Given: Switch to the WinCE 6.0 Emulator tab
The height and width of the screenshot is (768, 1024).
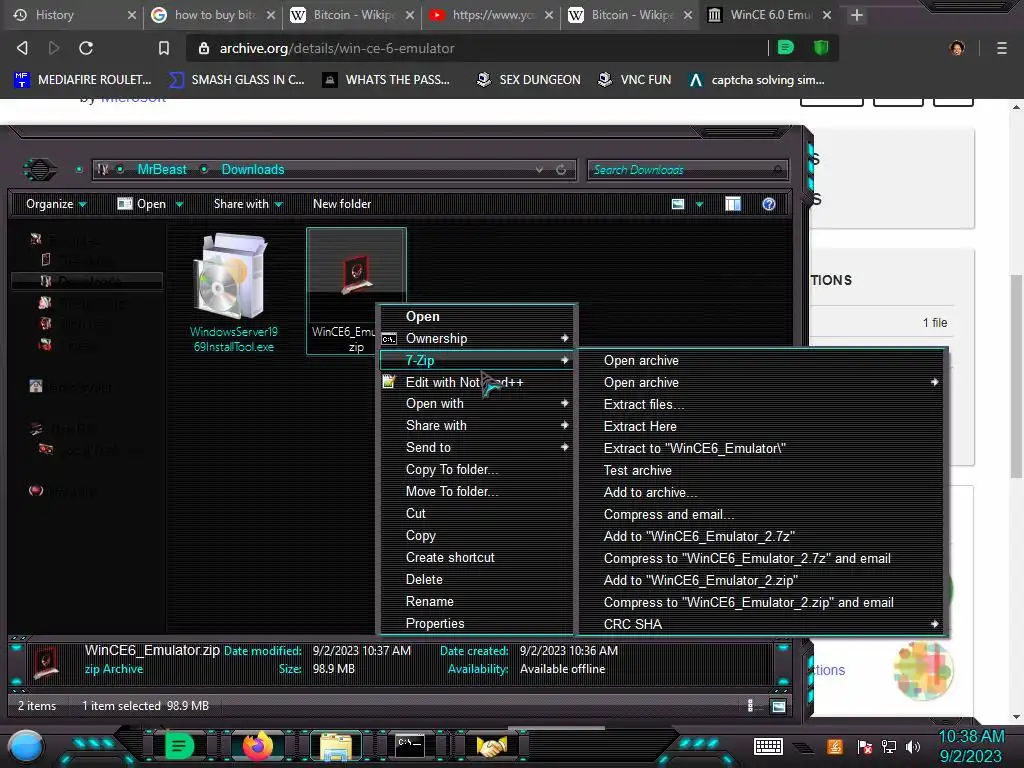Looking at the screenshot, I should [771, 15].
